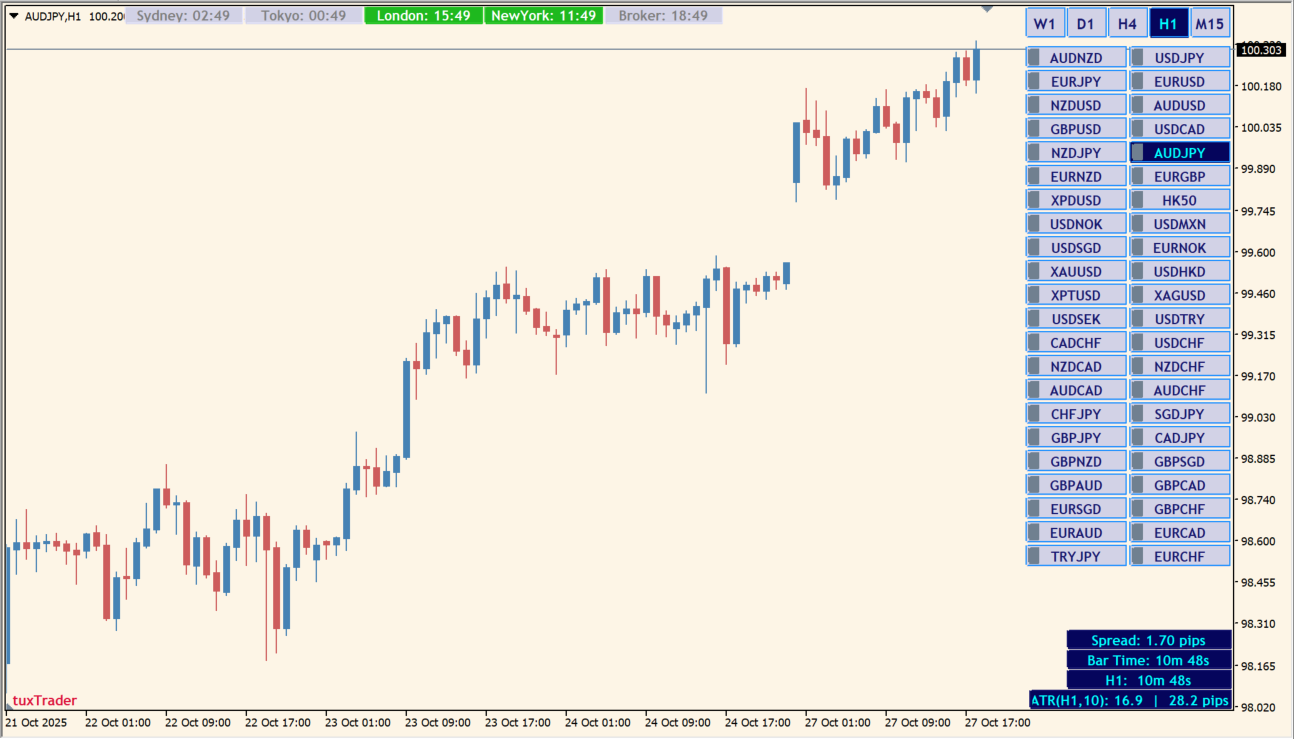The image size is (1294, 739).
Task: Toggle the gray square on EURUSD button
Action: click(x=1138, y=82)
